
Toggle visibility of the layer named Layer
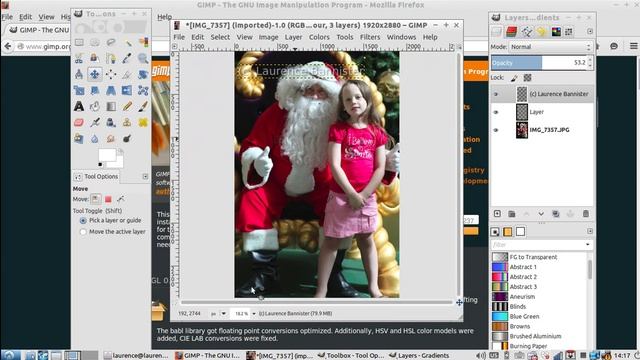point(496,112)
